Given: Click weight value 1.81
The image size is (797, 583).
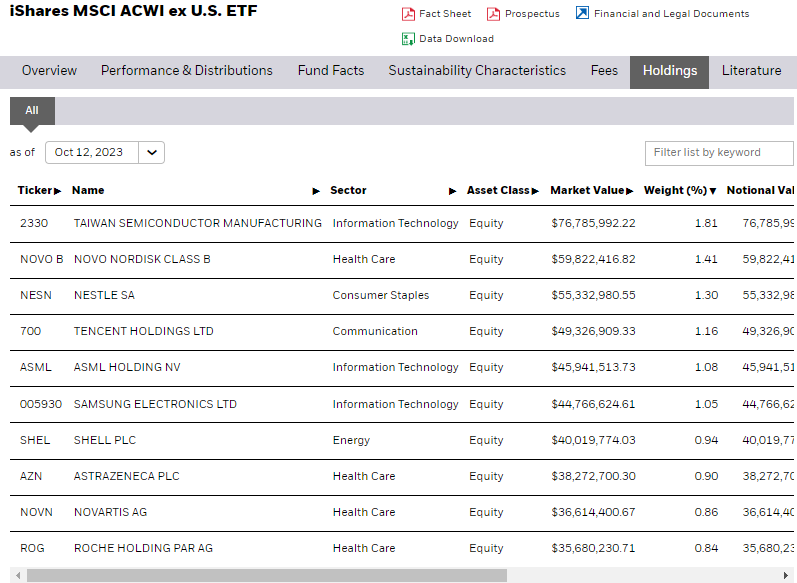Looking at the screenshot, I should click(706, 223).
